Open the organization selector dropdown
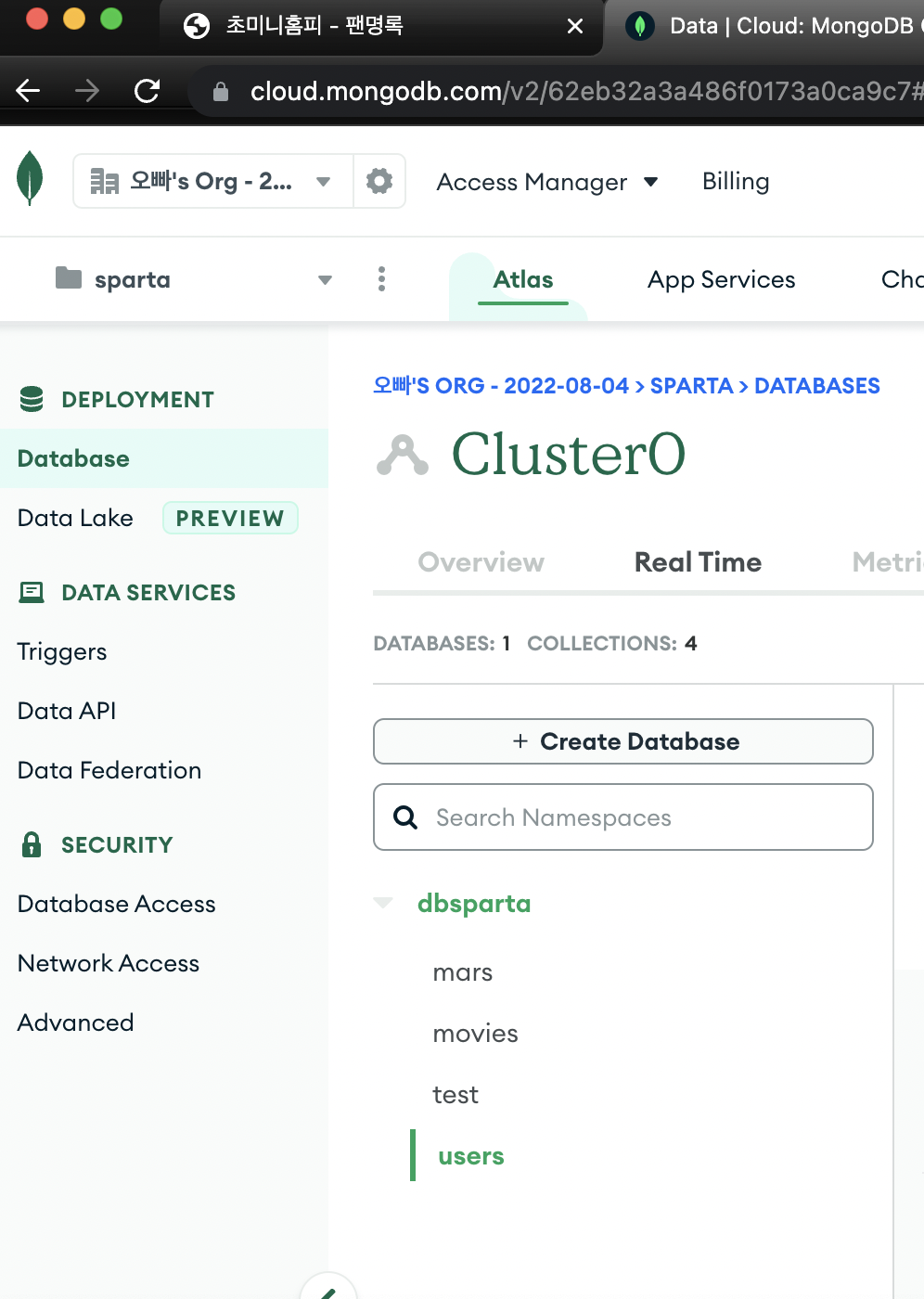This screenshot has height=1299, width=924. [213, 181]
